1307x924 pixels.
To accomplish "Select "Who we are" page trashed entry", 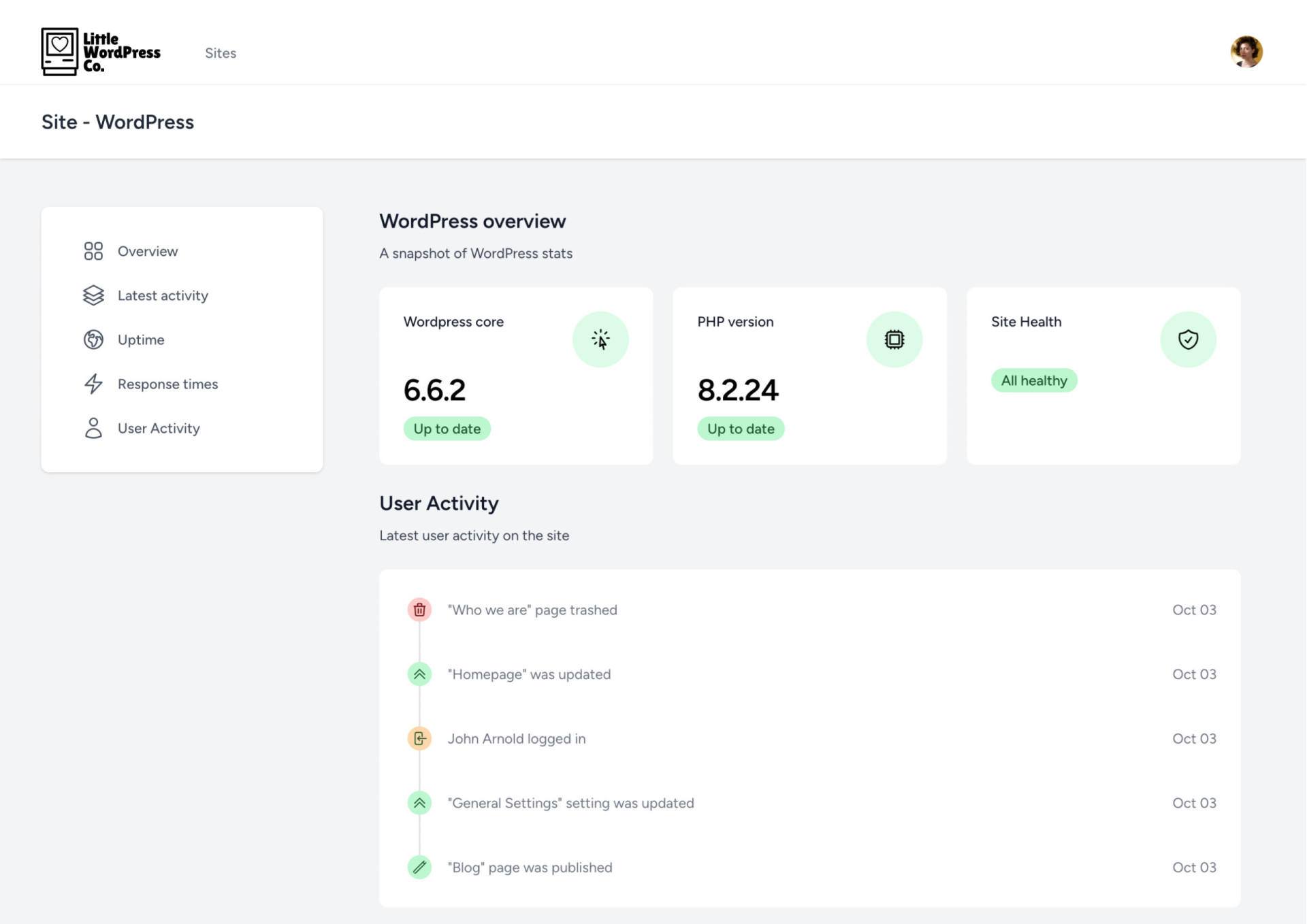I will pyautogui.click(x=532, y=610).
